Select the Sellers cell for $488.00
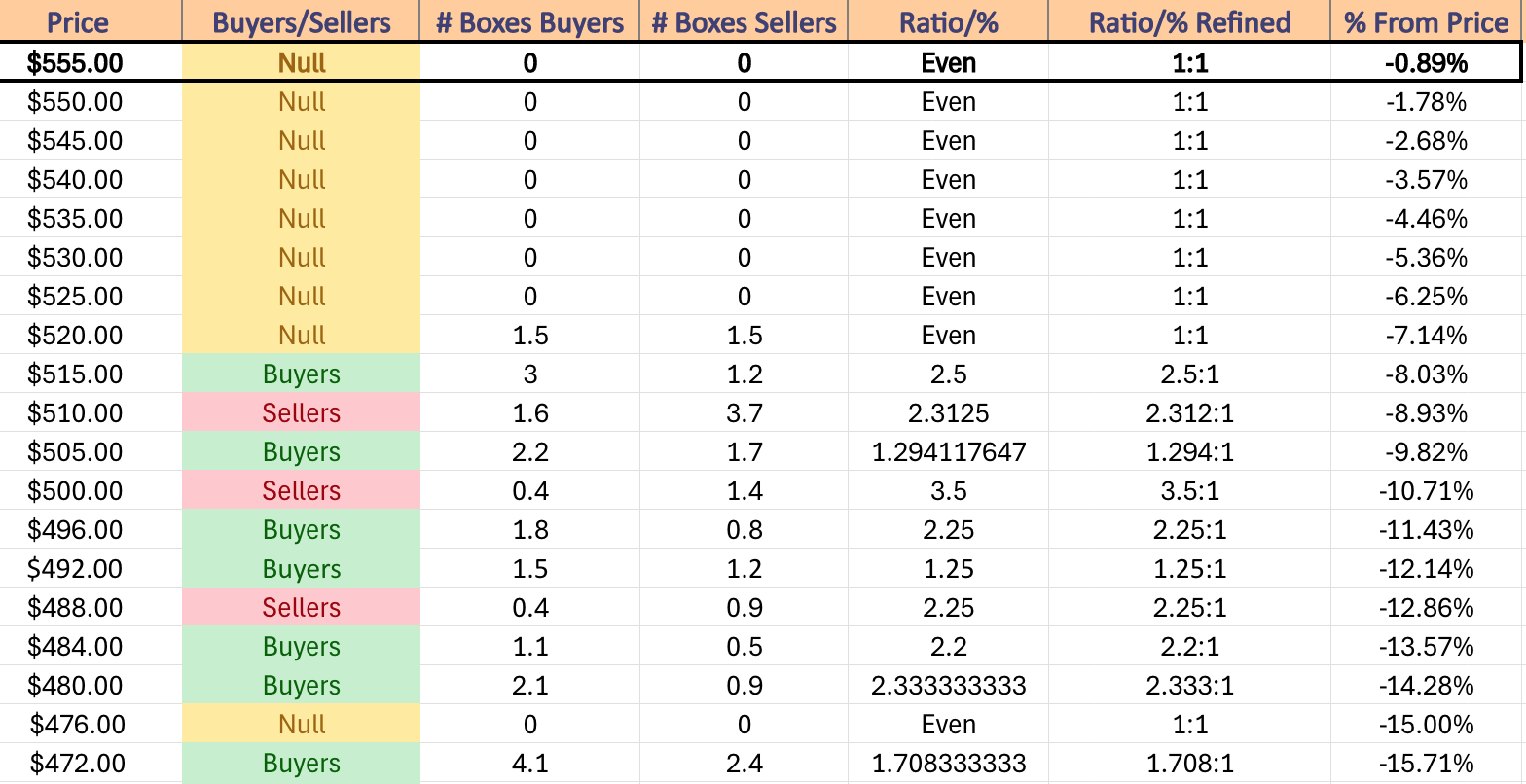Viewport: 1526px width, 784px height. pos(302,608)
